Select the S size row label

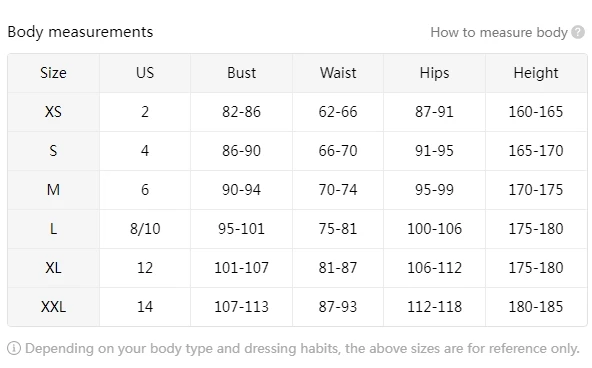pos(53,151)
